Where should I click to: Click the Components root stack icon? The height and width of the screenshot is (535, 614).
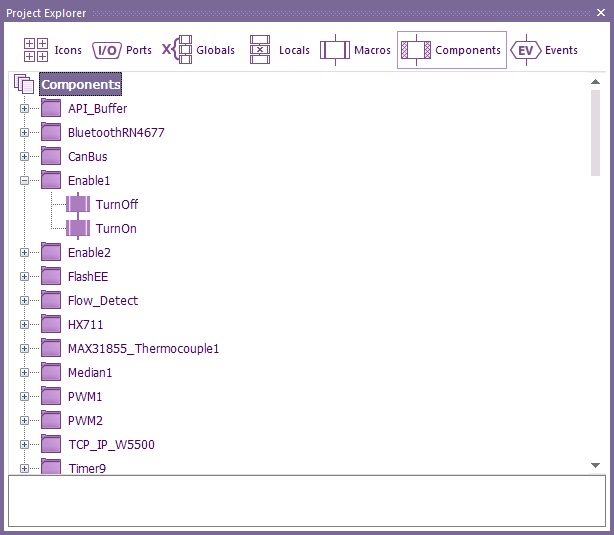pos(25,85)
